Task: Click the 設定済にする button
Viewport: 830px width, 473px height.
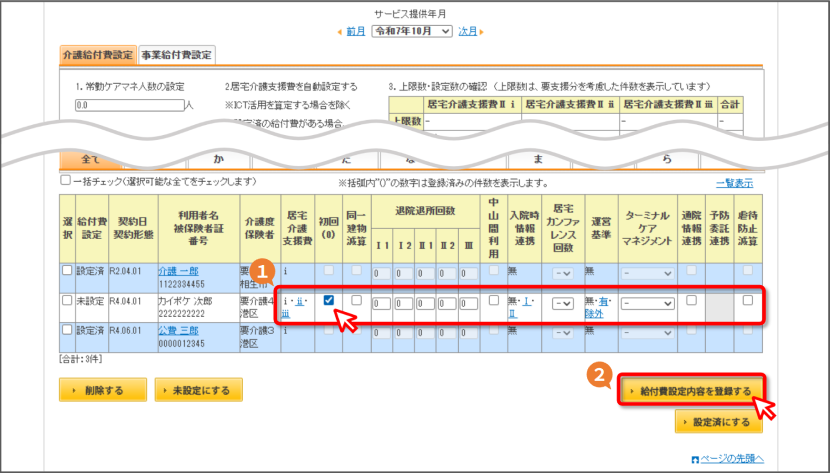Action: coord(719,422)
